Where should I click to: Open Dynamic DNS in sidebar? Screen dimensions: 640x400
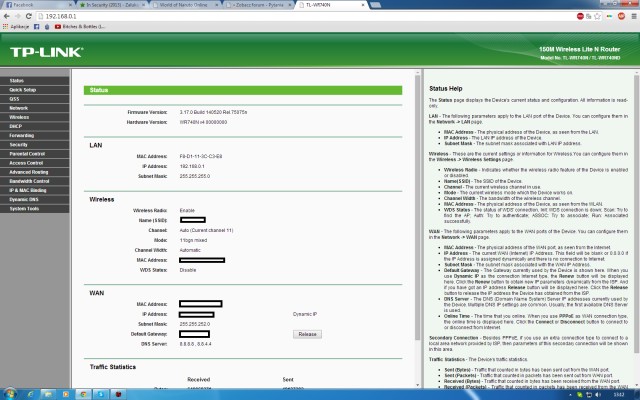(35, 199)
